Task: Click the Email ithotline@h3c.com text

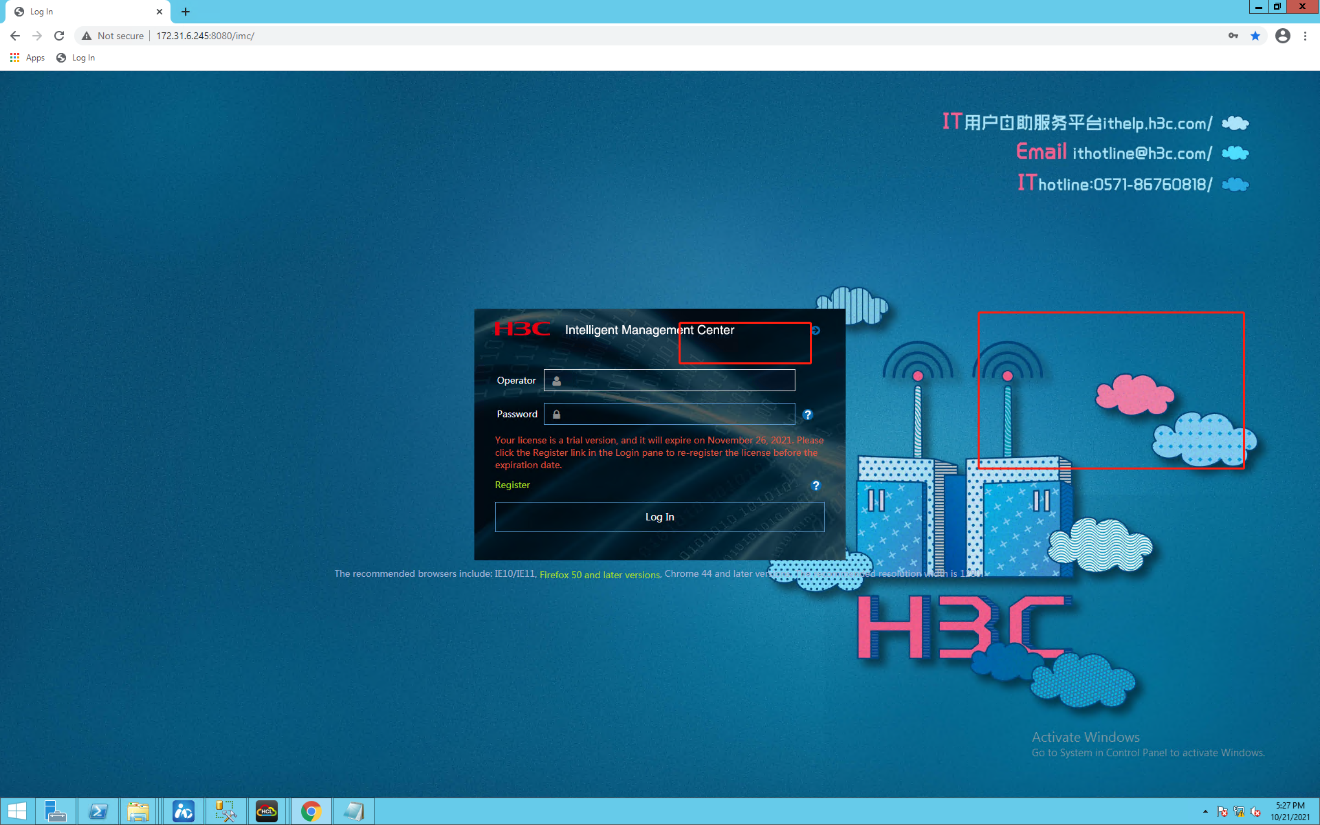Action: tap(1114, 153)
